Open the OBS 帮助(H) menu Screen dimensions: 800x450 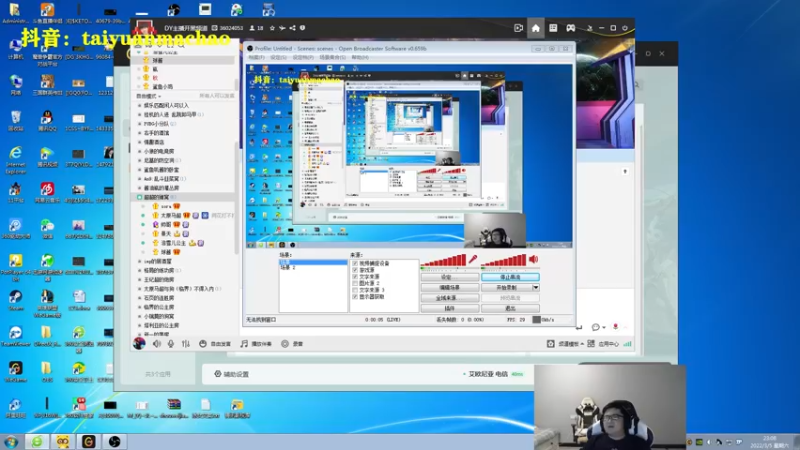pyautogui.click(x=360, y=58)
